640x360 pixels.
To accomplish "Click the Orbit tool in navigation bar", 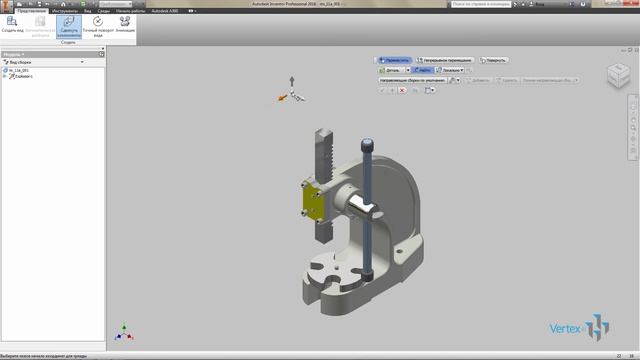I will tap(633, 139).
